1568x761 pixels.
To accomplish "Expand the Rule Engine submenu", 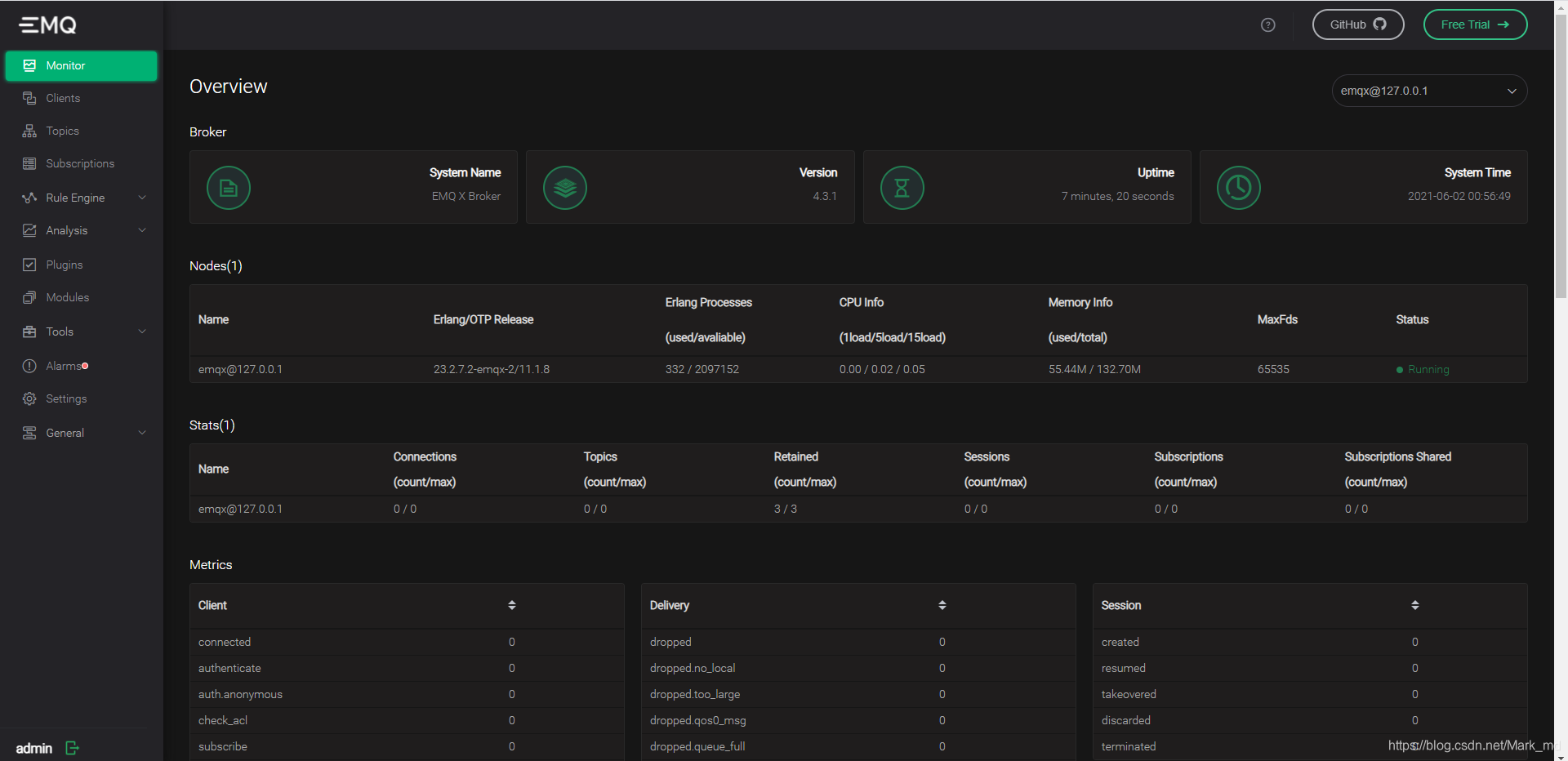I will coord(80,198).
